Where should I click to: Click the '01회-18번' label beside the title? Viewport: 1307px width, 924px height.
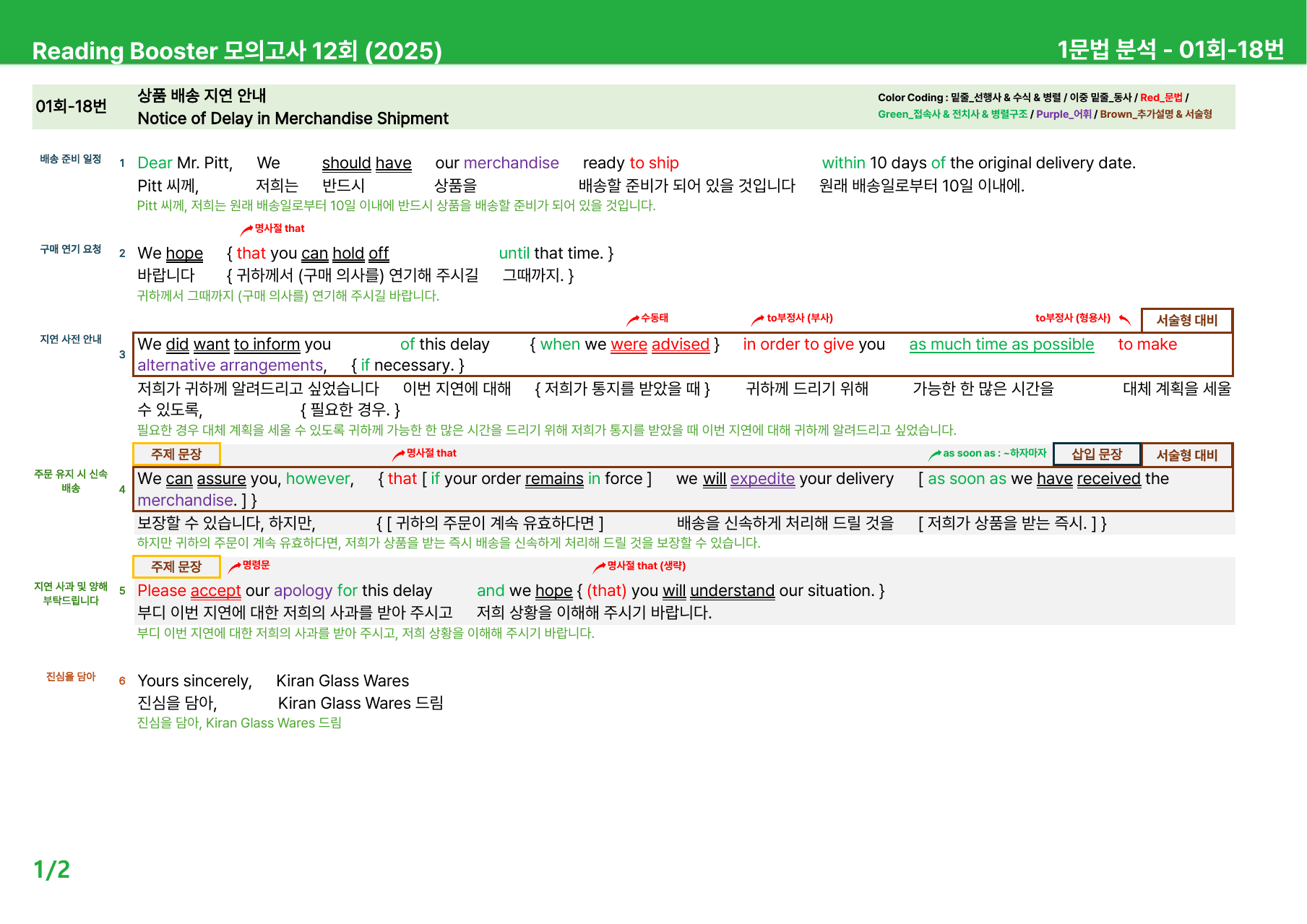(71, 107)
